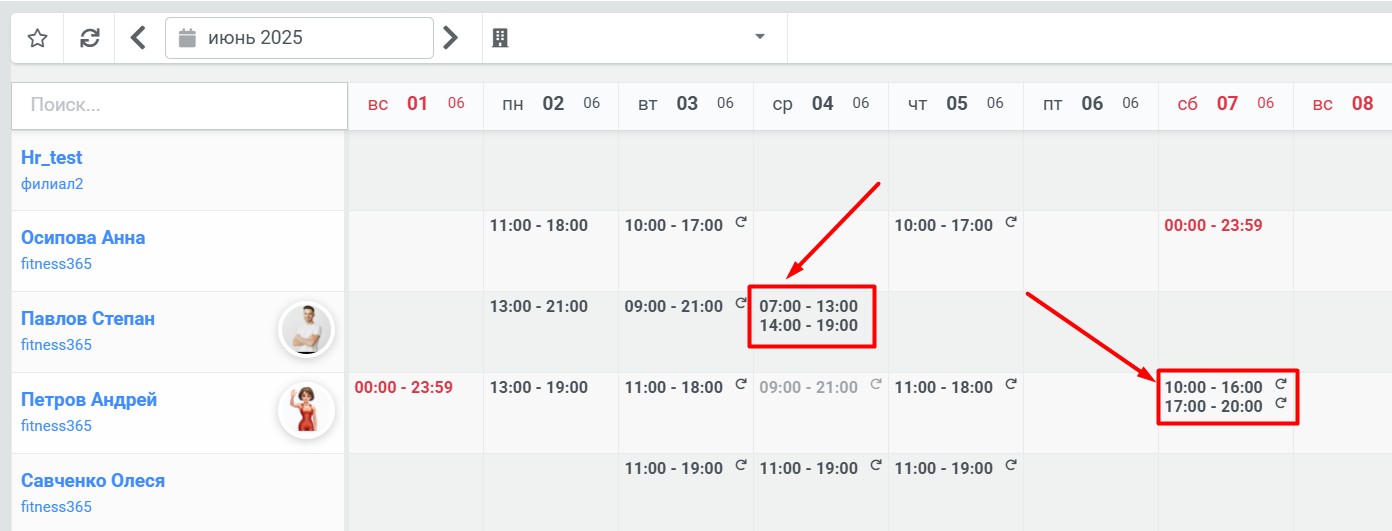Click repeat icon on Петров Tuesday 11:00 - 18:00
Viewport: 1392px width, 531px height.
(x=741, y=384)
